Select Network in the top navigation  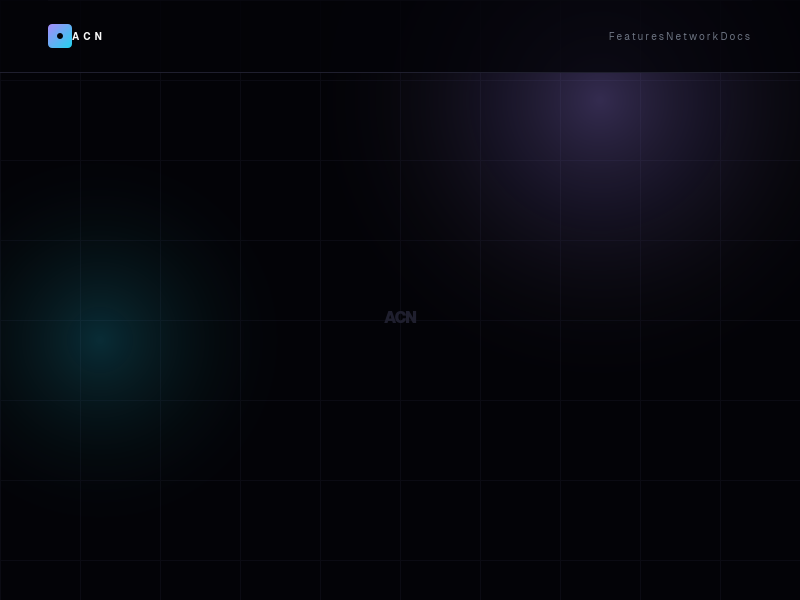pyautogui.click(x=692, y=36)
